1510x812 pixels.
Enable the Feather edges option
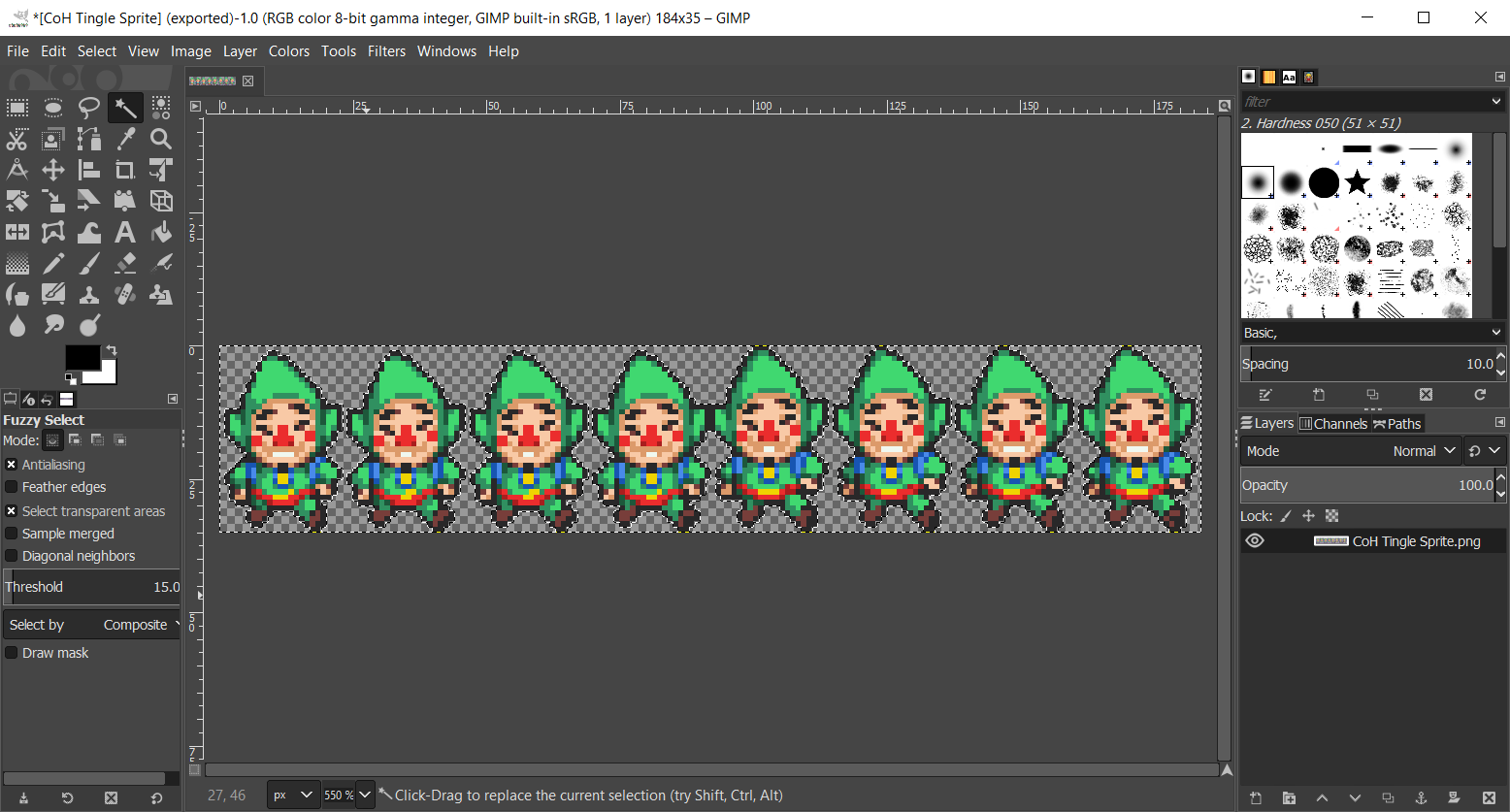click(12, 487)
